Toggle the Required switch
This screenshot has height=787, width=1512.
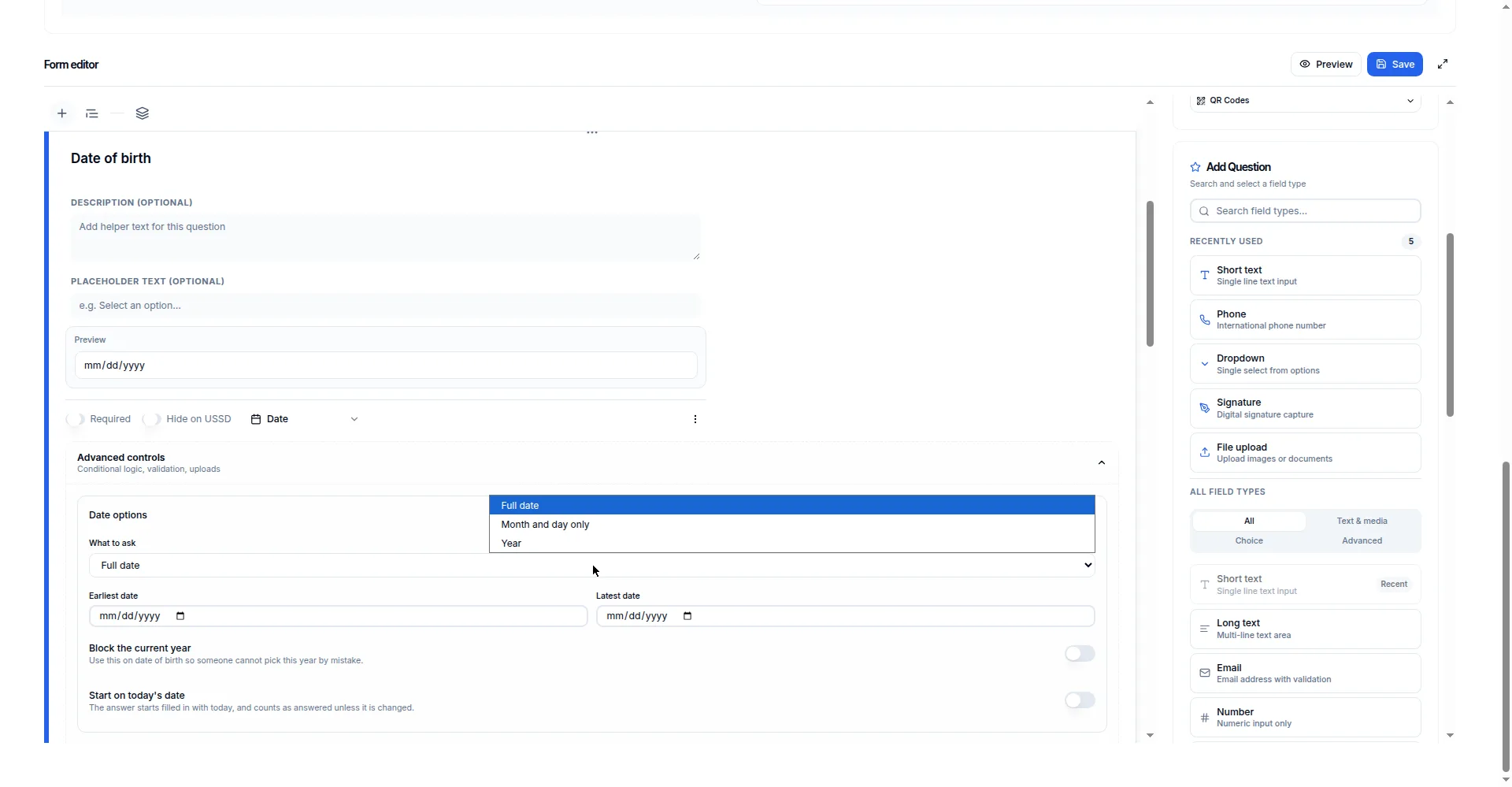click(x=76, y=419)
